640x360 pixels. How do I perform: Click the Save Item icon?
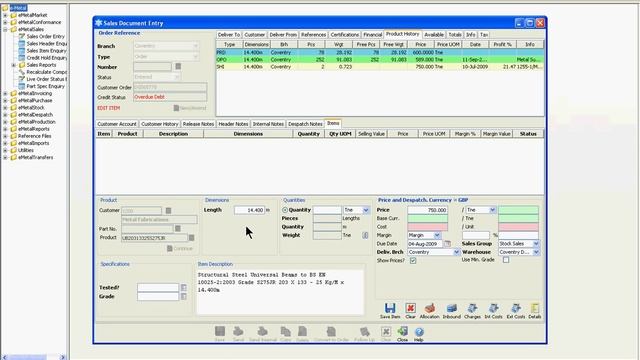click(x=390, y=308)
